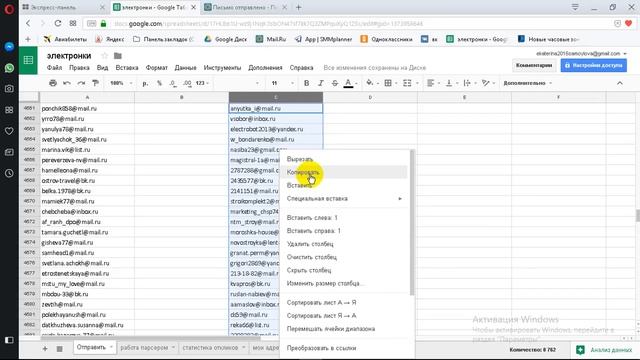Viewport: 640px width, 360px height.
Task: Open Отправить sheet tab dropdown arrow
Action: point(111,347)
